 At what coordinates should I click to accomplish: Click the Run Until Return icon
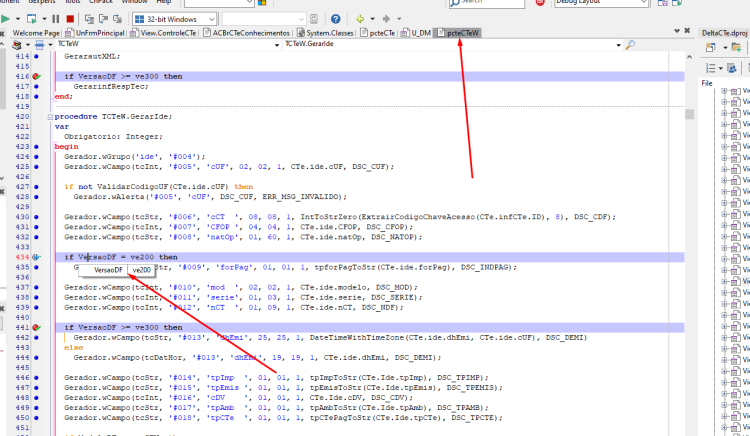(117, 19)
